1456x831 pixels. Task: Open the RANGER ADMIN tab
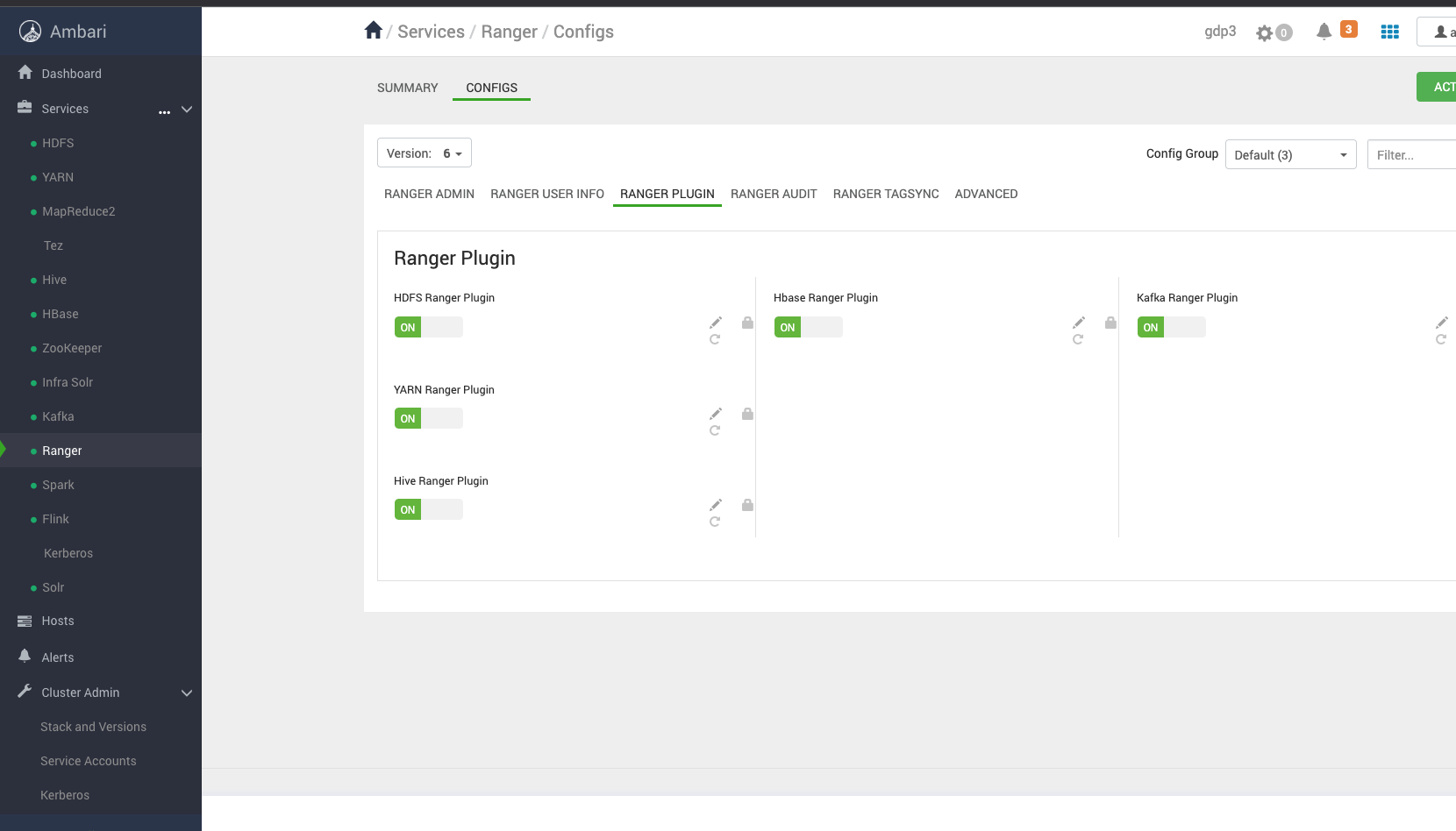(429, 194)
